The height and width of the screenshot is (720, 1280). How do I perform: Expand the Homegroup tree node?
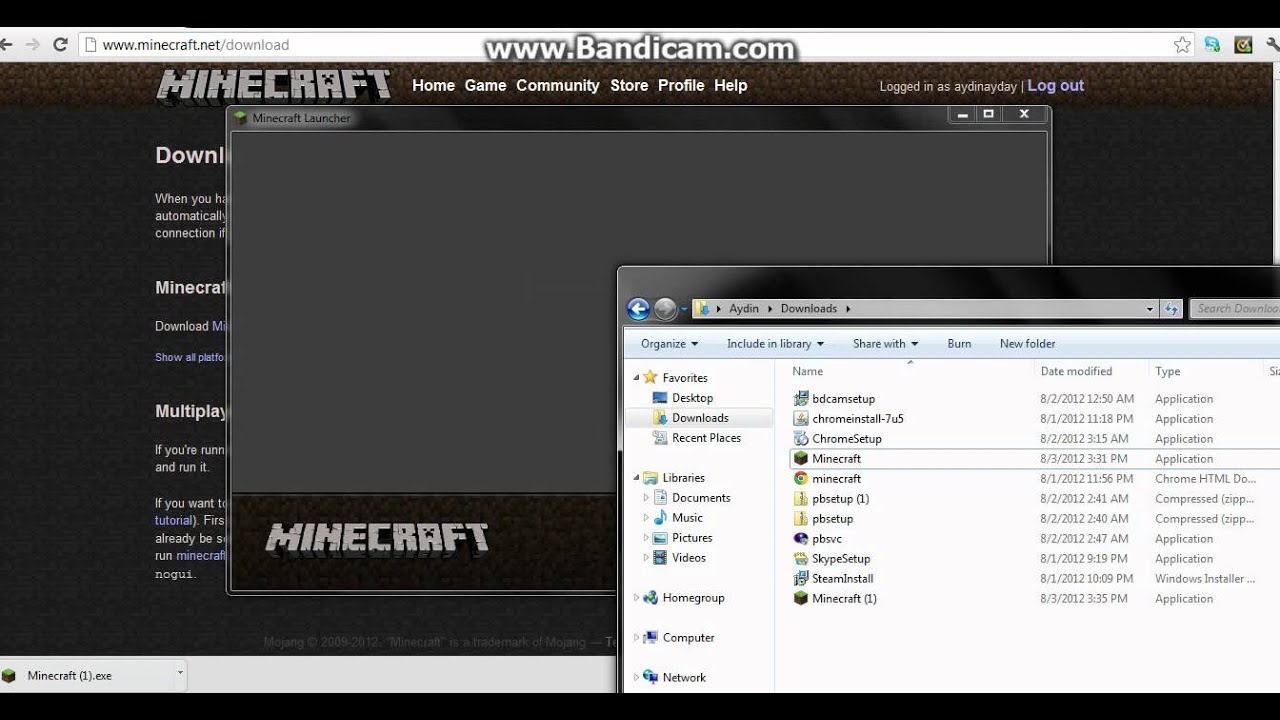pyautogui.click(x=636, y=598)
